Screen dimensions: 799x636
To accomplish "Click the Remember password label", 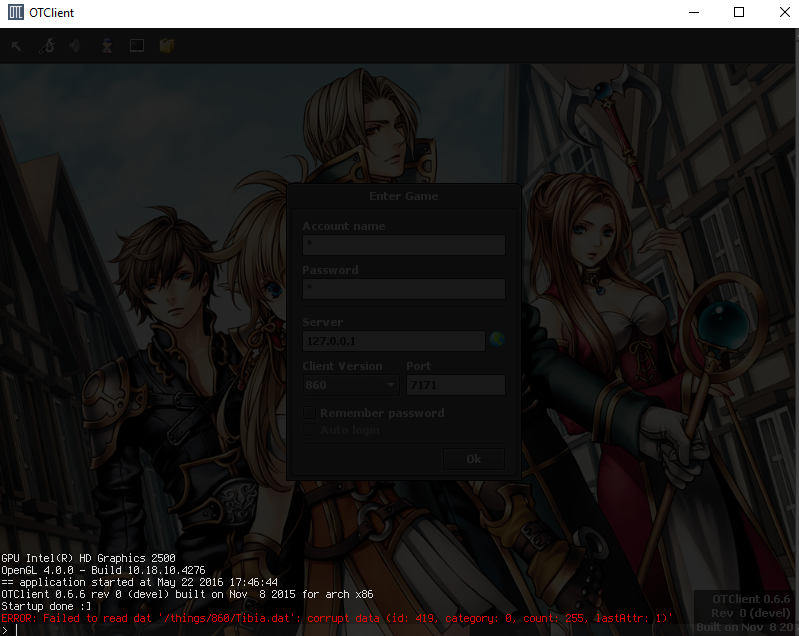I will [382, 413].
